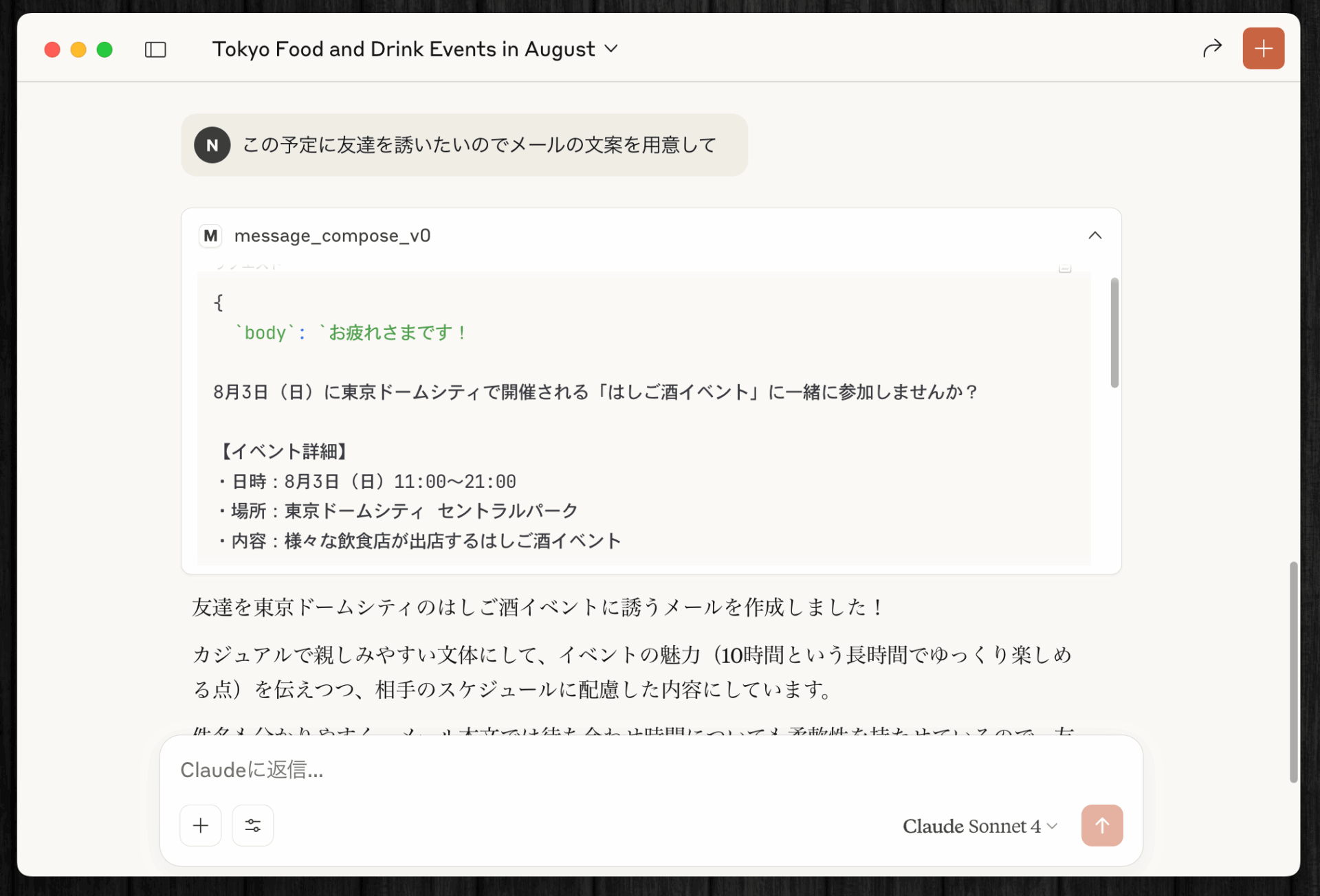Viewport: 1320px width, 896px height.
Task: Click the M icon beside message_compose_v0
Action: pyautogui.click(x=210, y=236)
